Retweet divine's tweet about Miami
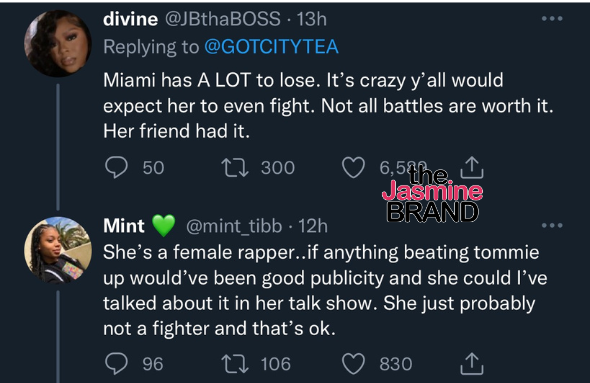The width and height of the screenshot is (590, 383). (x=235, y=167)
